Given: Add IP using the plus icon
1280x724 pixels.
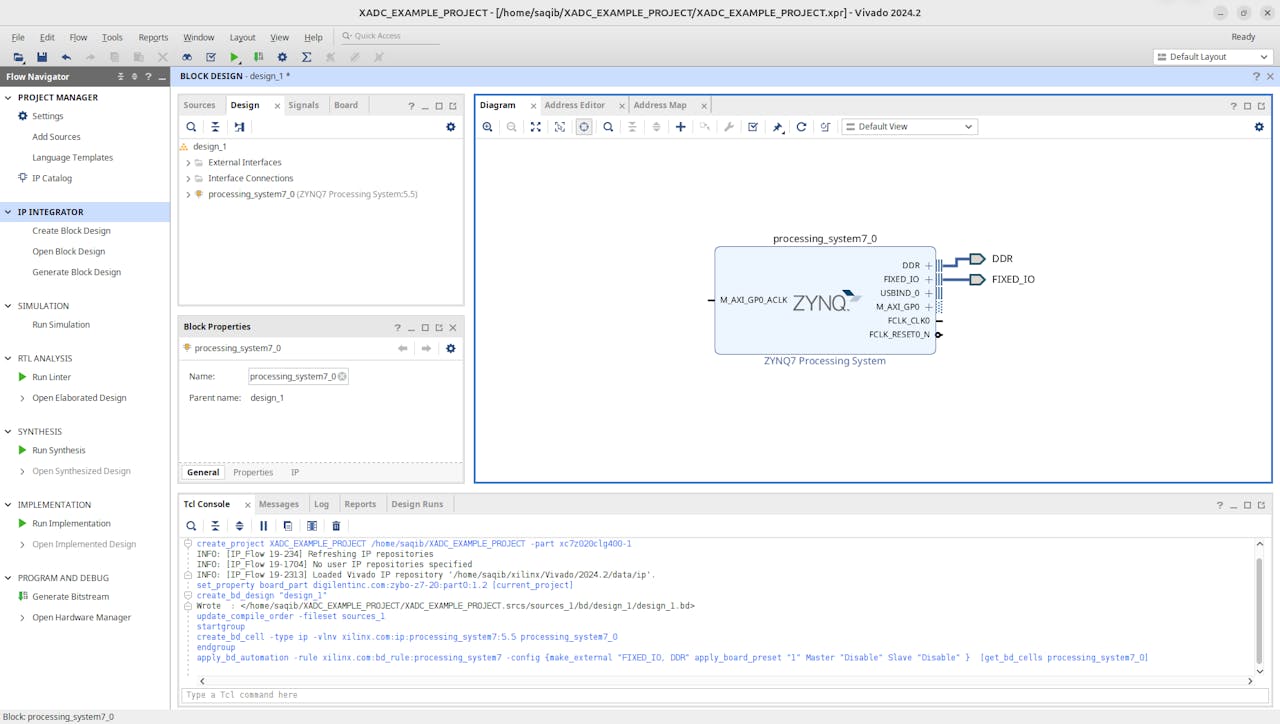Looking at the screenshot, I should 681,127.
